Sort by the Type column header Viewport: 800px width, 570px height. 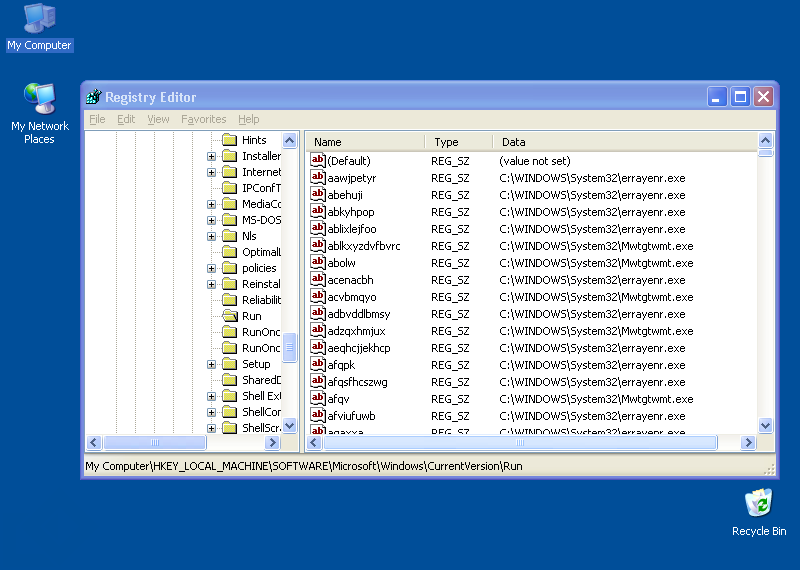point(459,142)
